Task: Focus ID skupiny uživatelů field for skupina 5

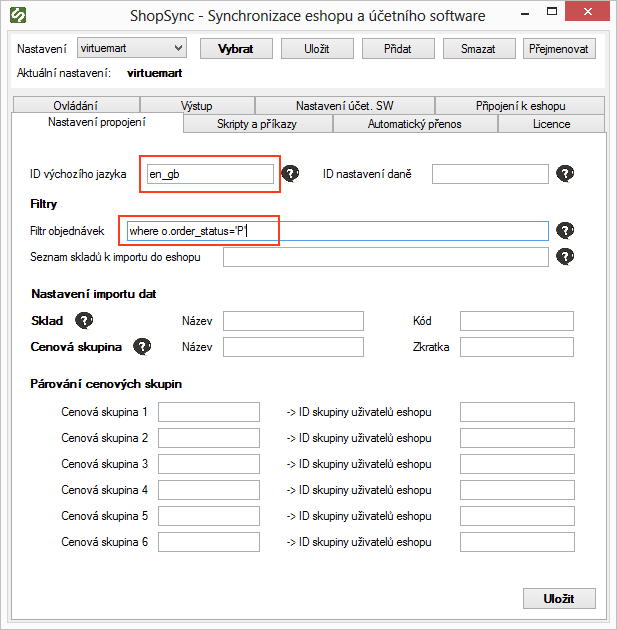Action: (x=517, y=516)
